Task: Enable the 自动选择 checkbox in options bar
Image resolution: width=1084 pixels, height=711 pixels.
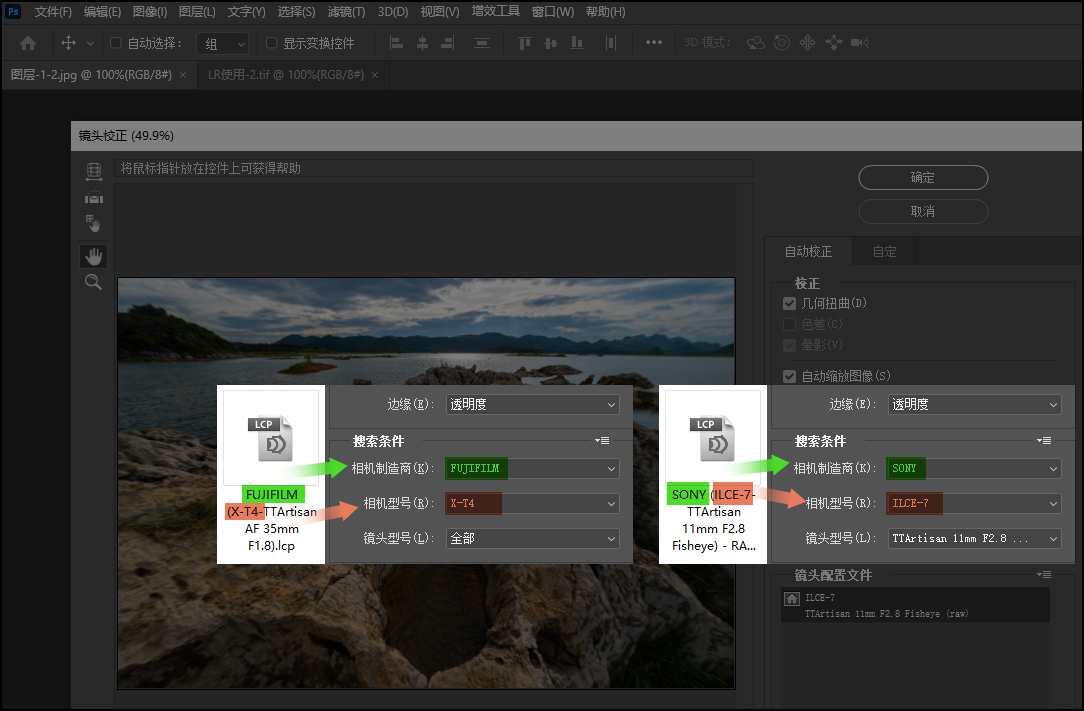Action: click(115, 43)
